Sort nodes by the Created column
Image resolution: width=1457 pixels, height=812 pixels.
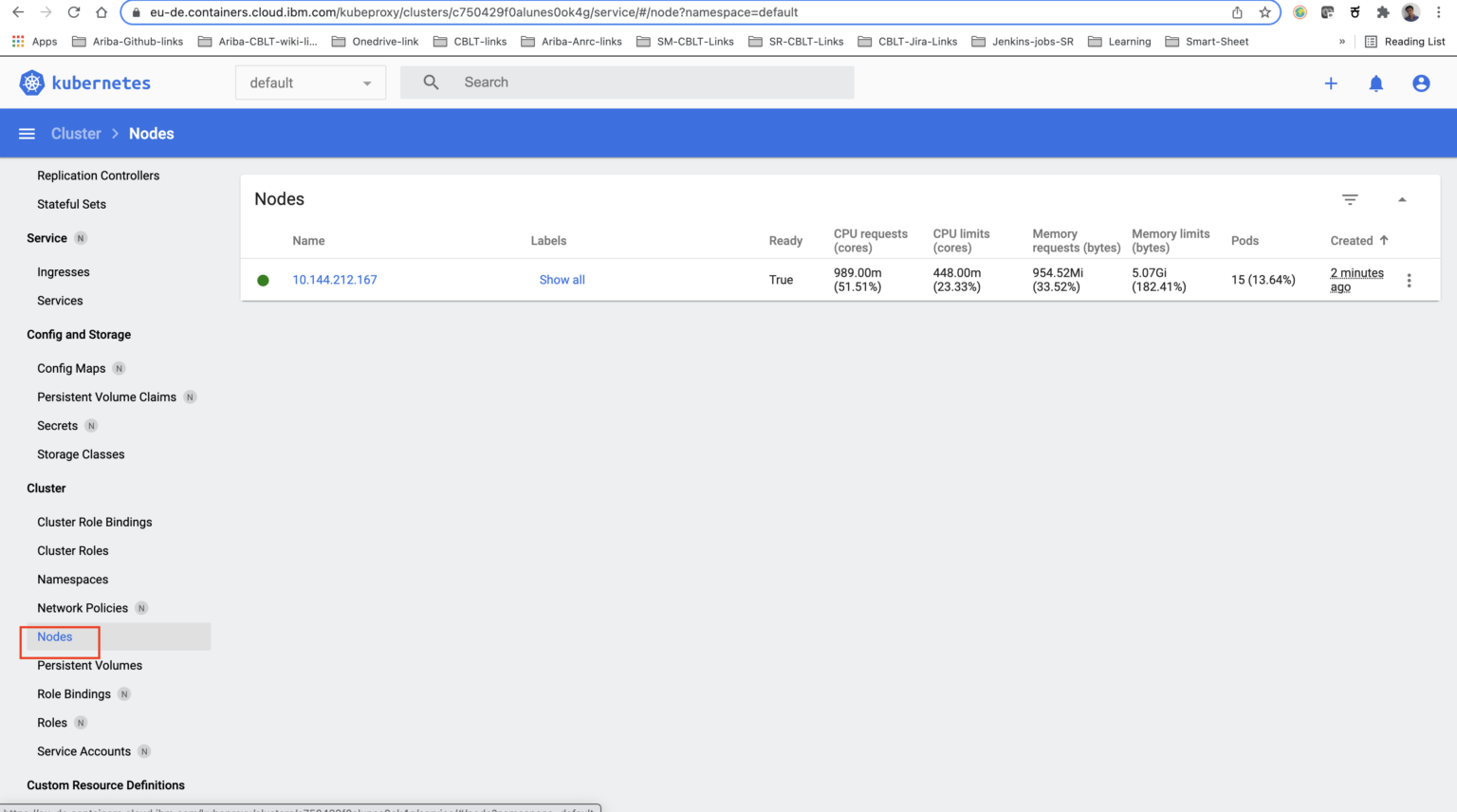point(1356,240)
